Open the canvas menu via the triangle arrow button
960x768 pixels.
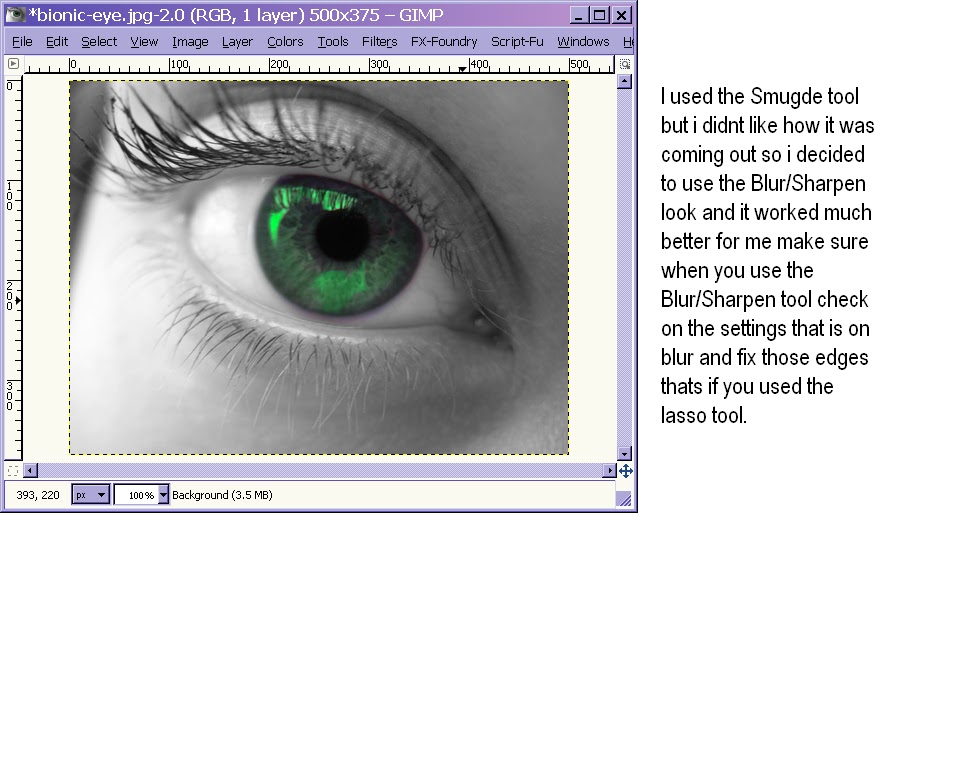pos(13,62)
